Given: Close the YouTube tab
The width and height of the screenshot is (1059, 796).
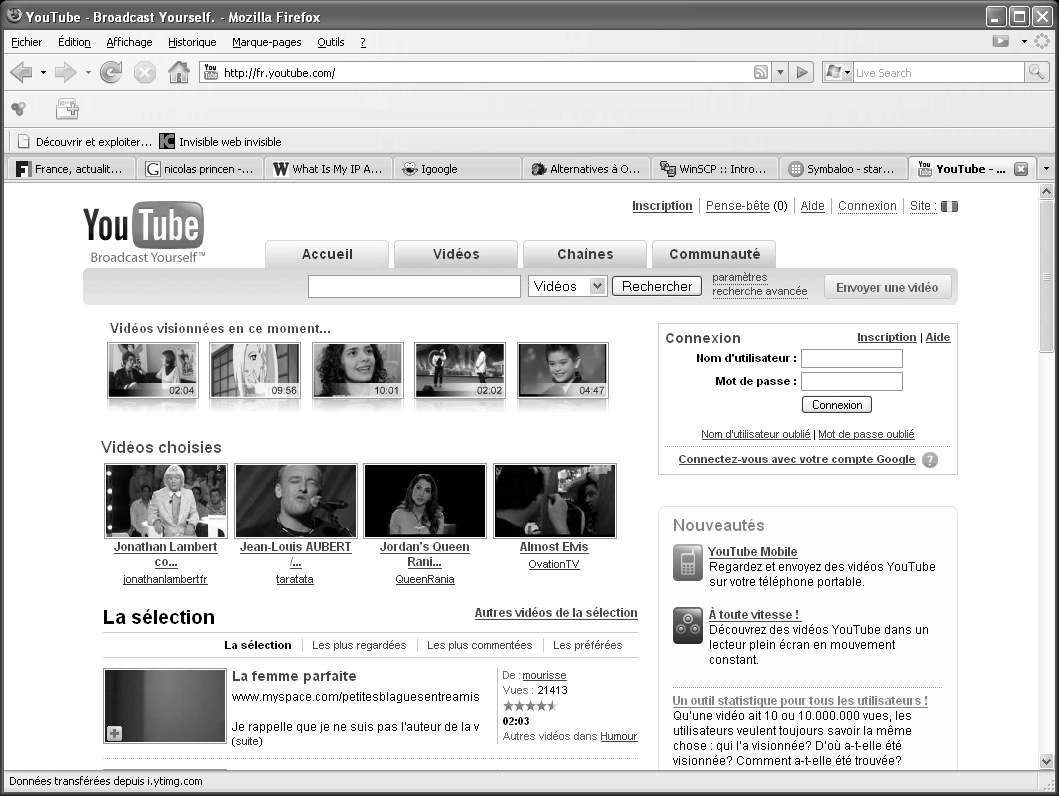Looking at the screenshot, I should pyautogui.click(x=1021, y=169).
